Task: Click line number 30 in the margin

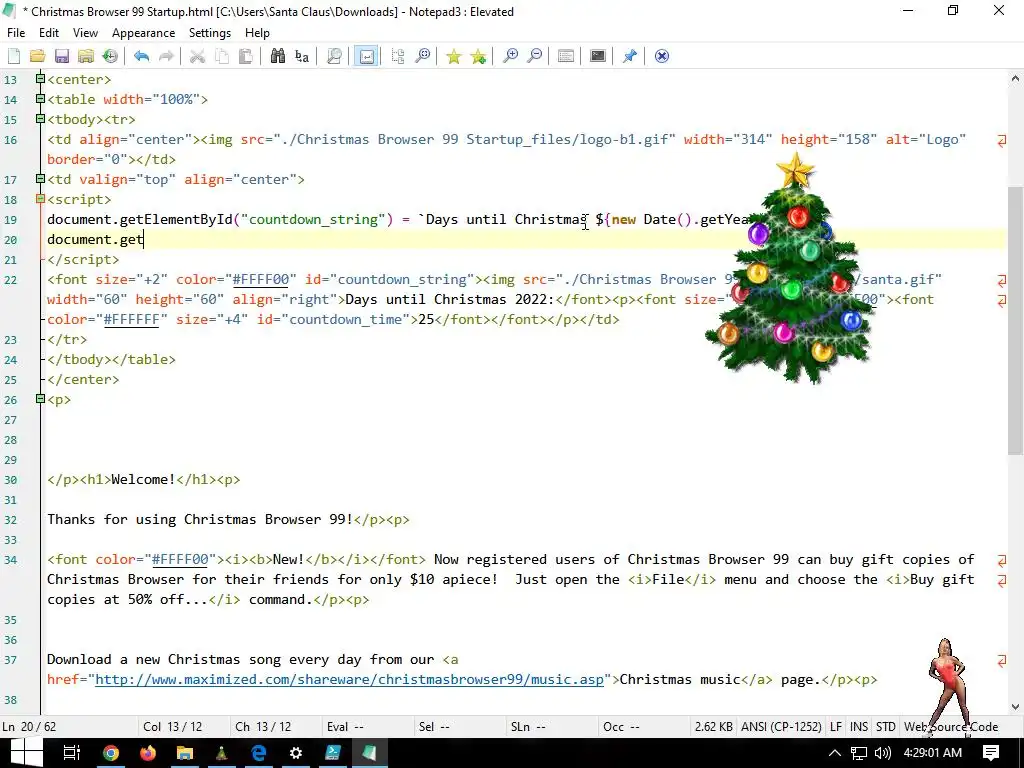Action: [x=10, y=480]
